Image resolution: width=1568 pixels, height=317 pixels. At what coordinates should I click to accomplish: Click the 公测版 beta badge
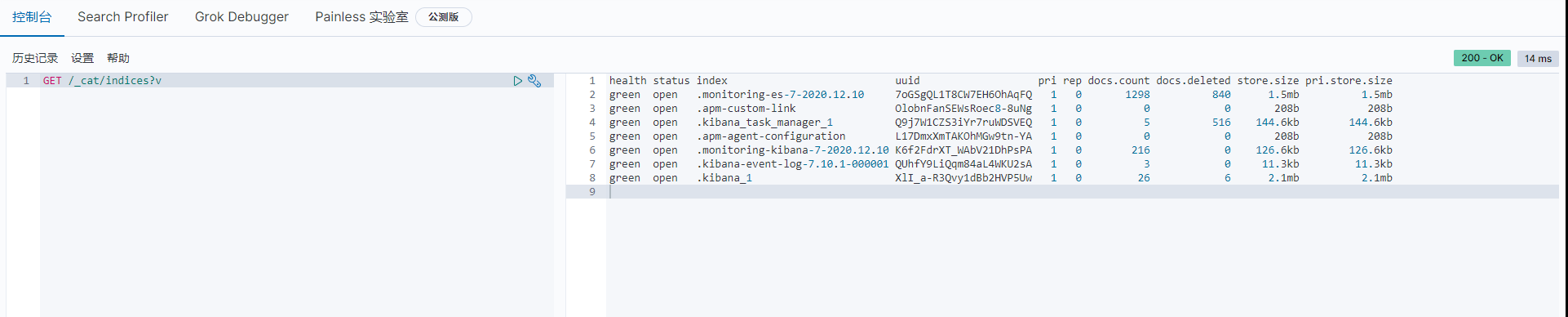tap(444, 17)
